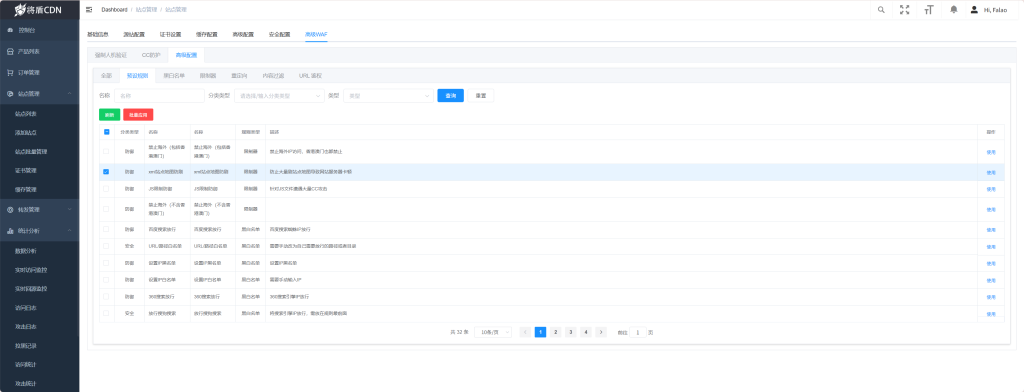
Task: Click the go-to page number input
Action: [x=638, y=332]
